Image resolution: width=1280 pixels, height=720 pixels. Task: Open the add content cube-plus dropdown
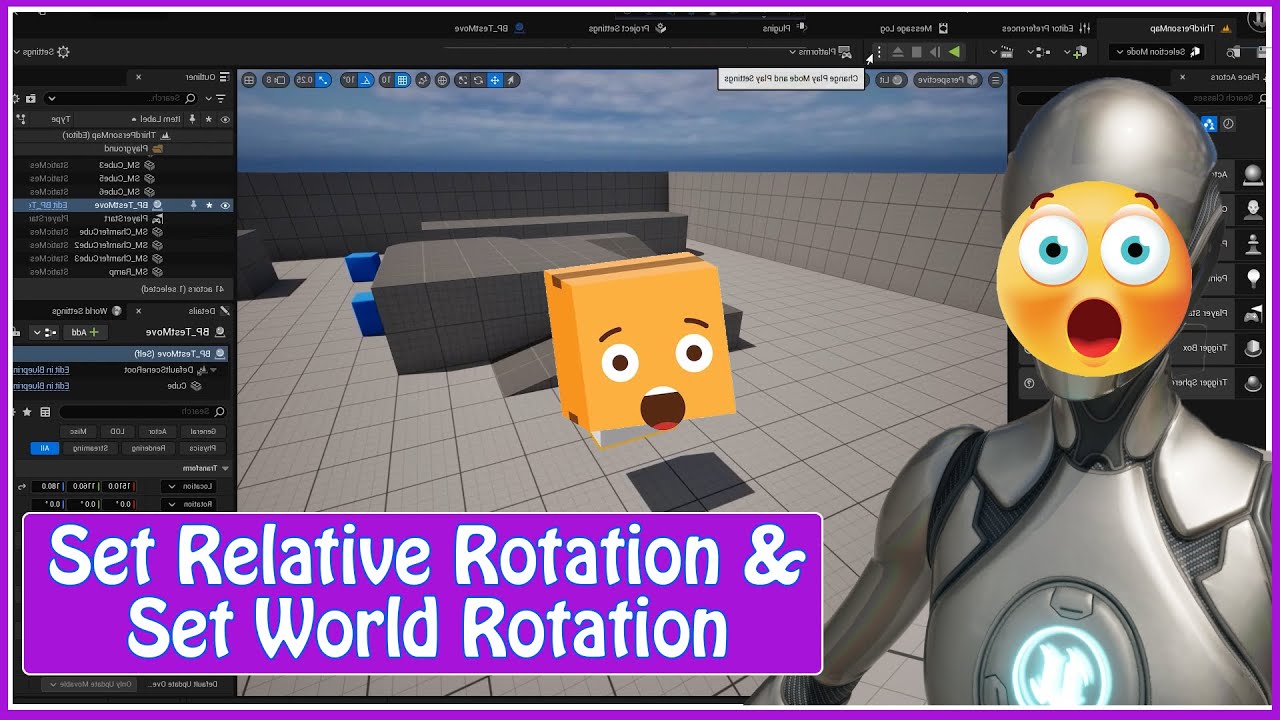pos(1075,51)
